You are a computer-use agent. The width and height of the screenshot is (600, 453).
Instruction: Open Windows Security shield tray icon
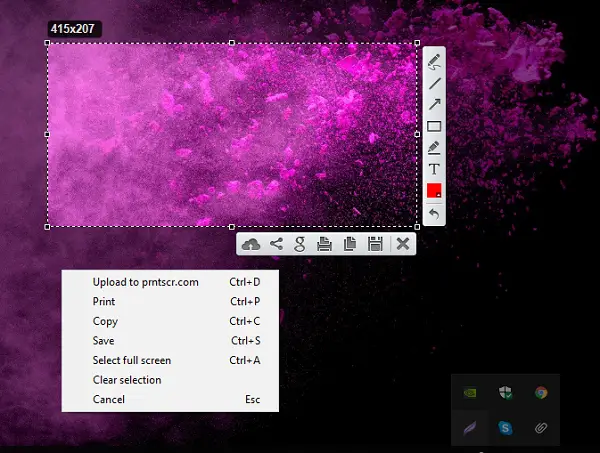pyautogui.click(x=505, y=393)
